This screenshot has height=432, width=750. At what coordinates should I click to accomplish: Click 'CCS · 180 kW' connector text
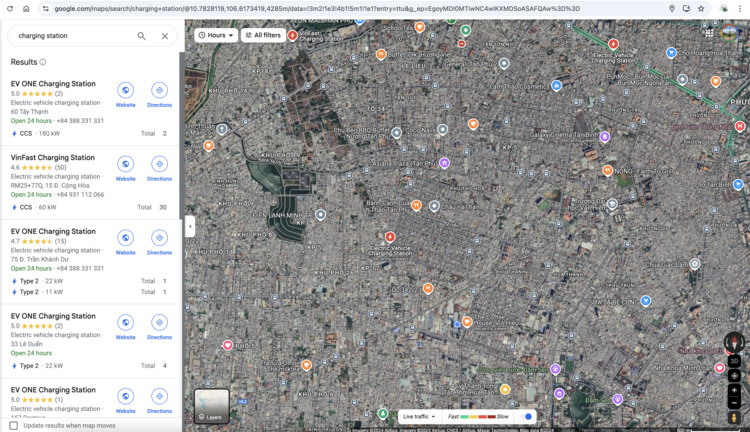pos(40,133)
